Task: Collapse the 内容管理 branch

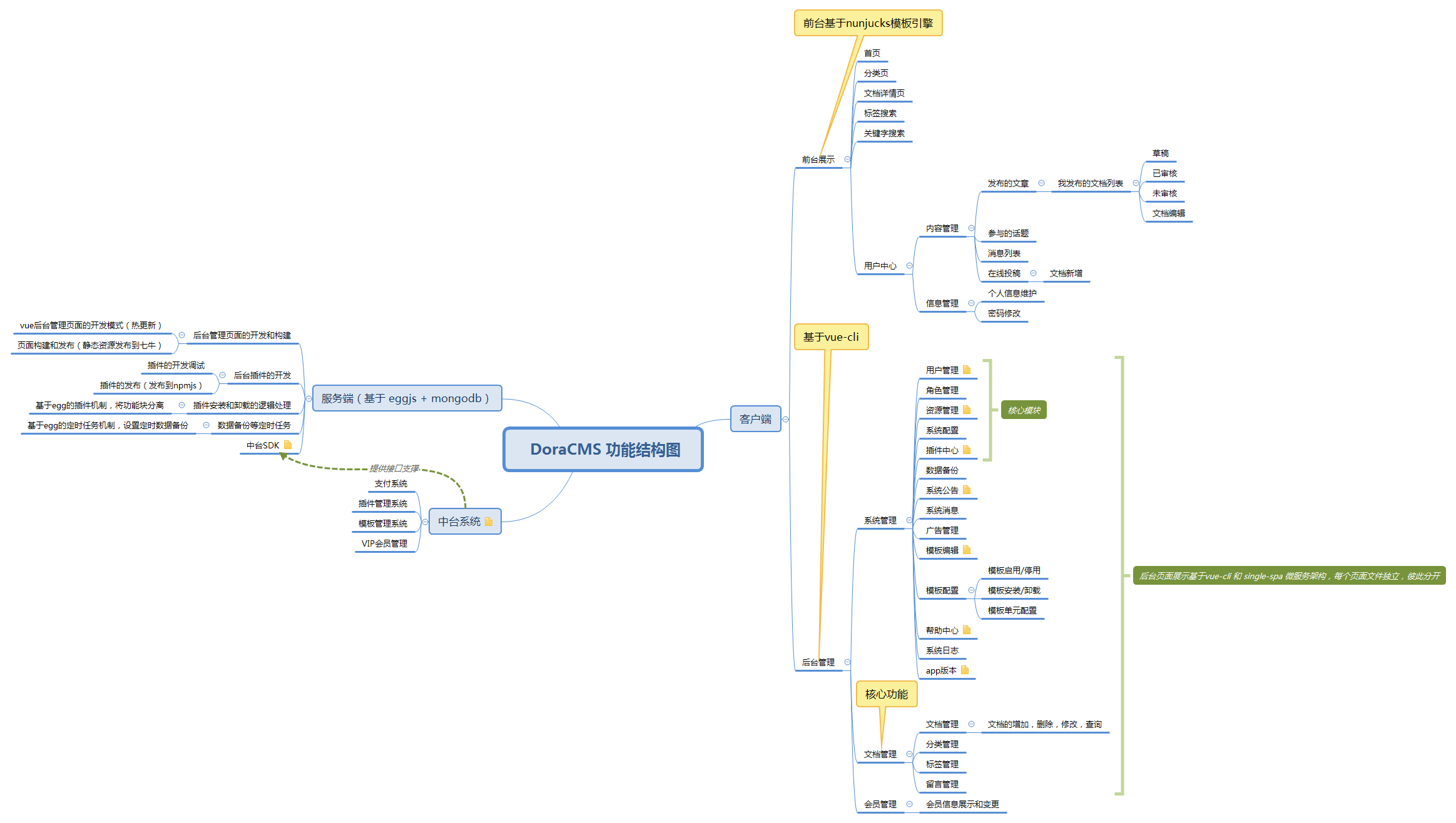Action: click(x=971, y=228)
